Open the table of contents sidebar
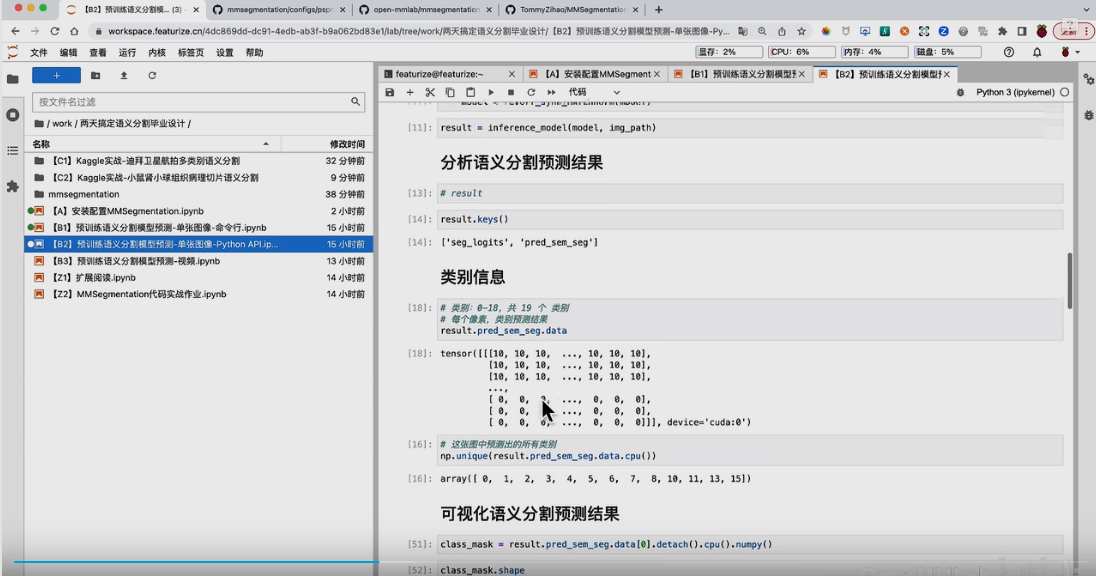Viewport: 1096px width, 576px height. pos(12,151)
